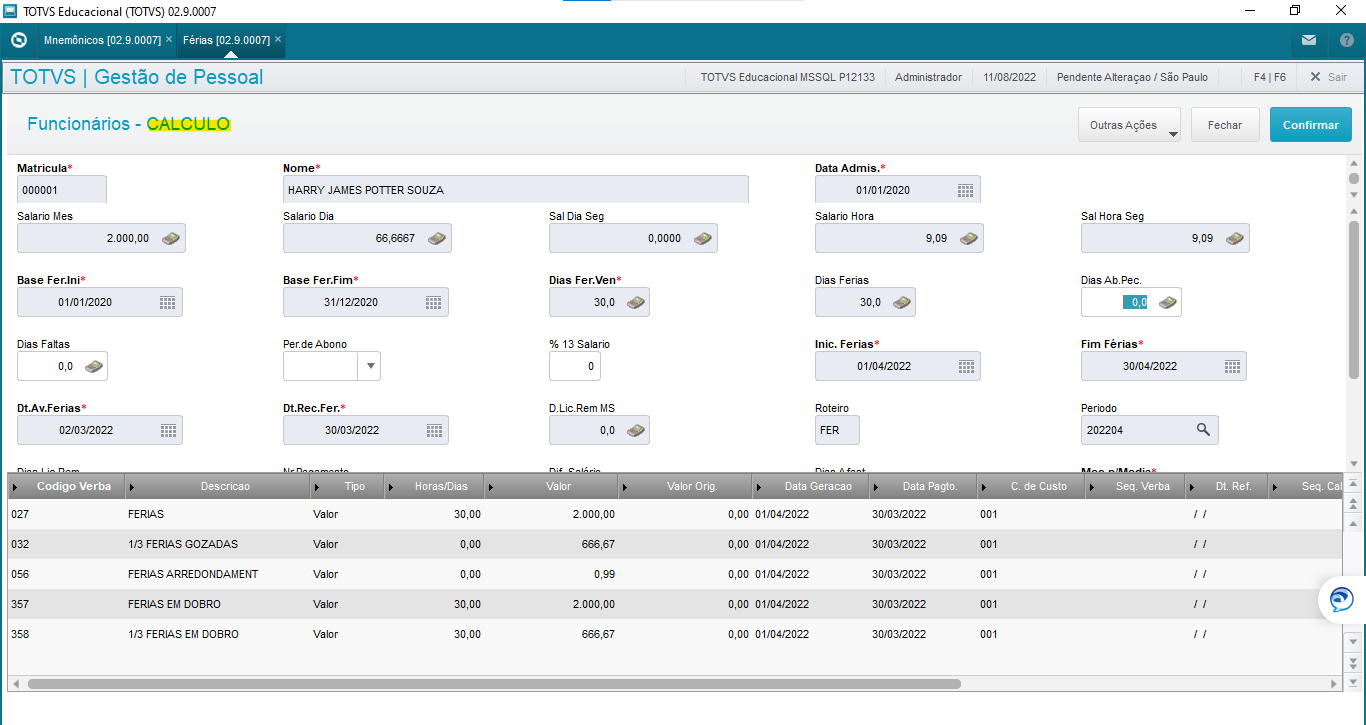
Task: Open calendar picker for Data Admis. field
Action: pyautogui.click(x=965, y=190)
